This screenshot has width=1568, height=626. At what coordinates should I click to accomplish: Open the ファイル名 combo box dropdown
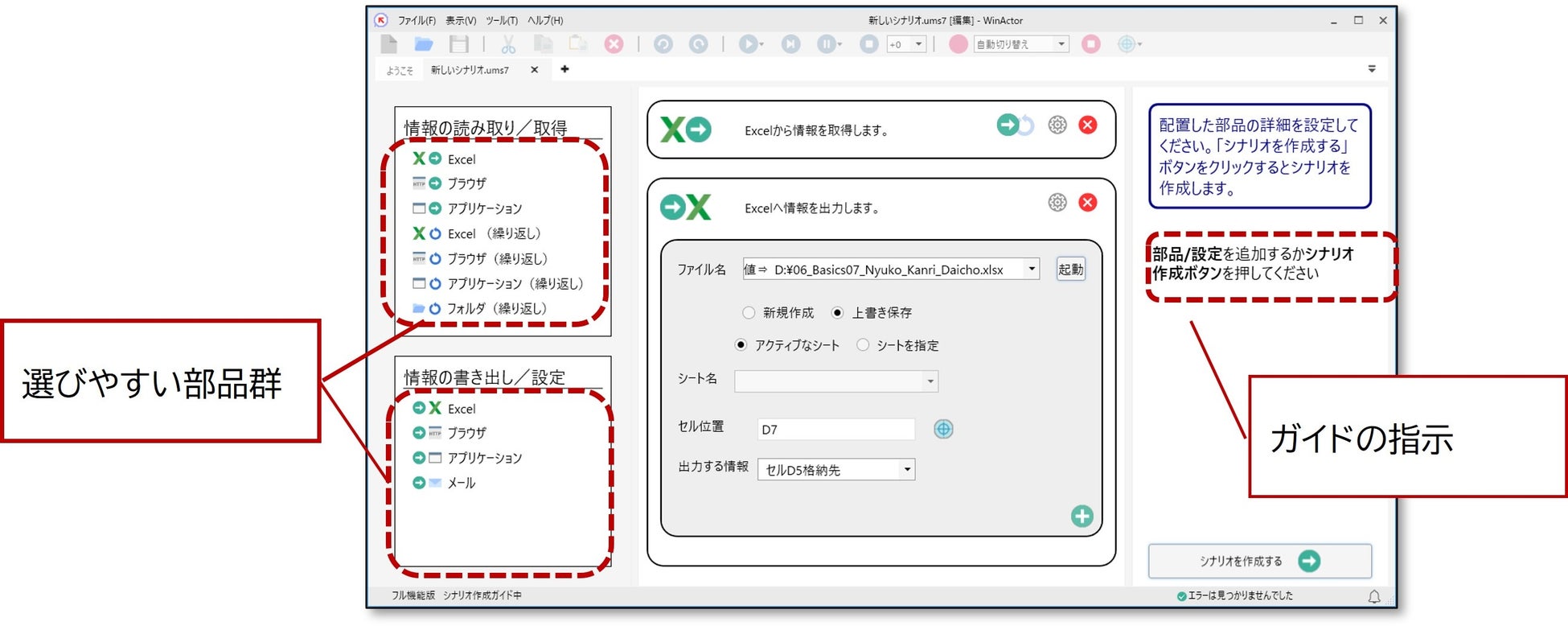tap(1032, 269)
